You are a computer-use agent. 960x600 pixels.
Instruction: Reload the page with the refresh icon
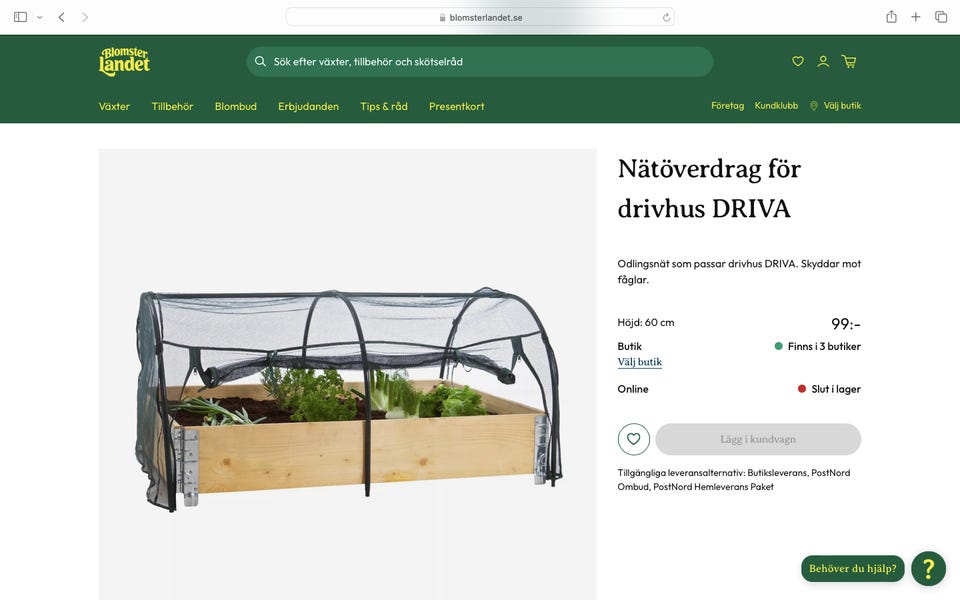(666, 18)
